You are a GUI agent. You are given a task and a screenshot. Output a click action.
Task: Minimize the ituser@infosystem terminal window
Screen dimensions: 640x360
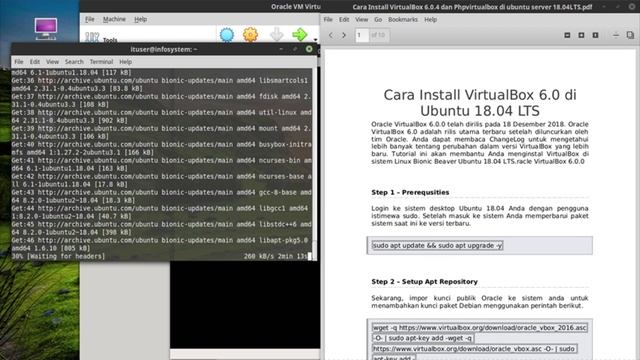point(281,49)
